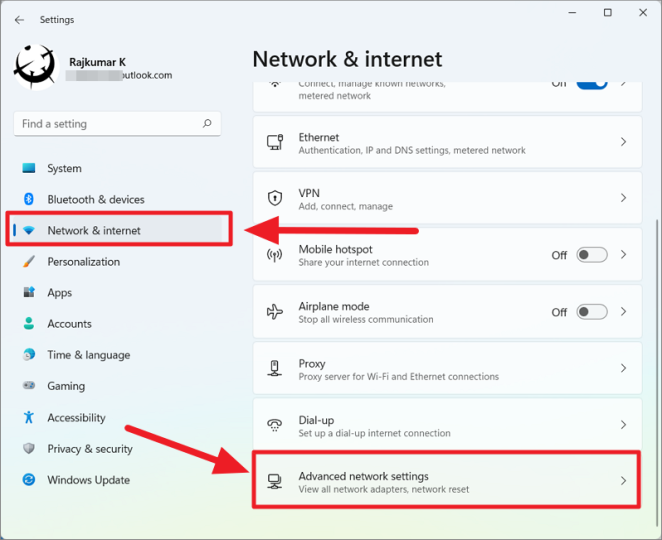Click the Advanced network settings computer icon
Screen dimensions: 662x540
point(275,481)
